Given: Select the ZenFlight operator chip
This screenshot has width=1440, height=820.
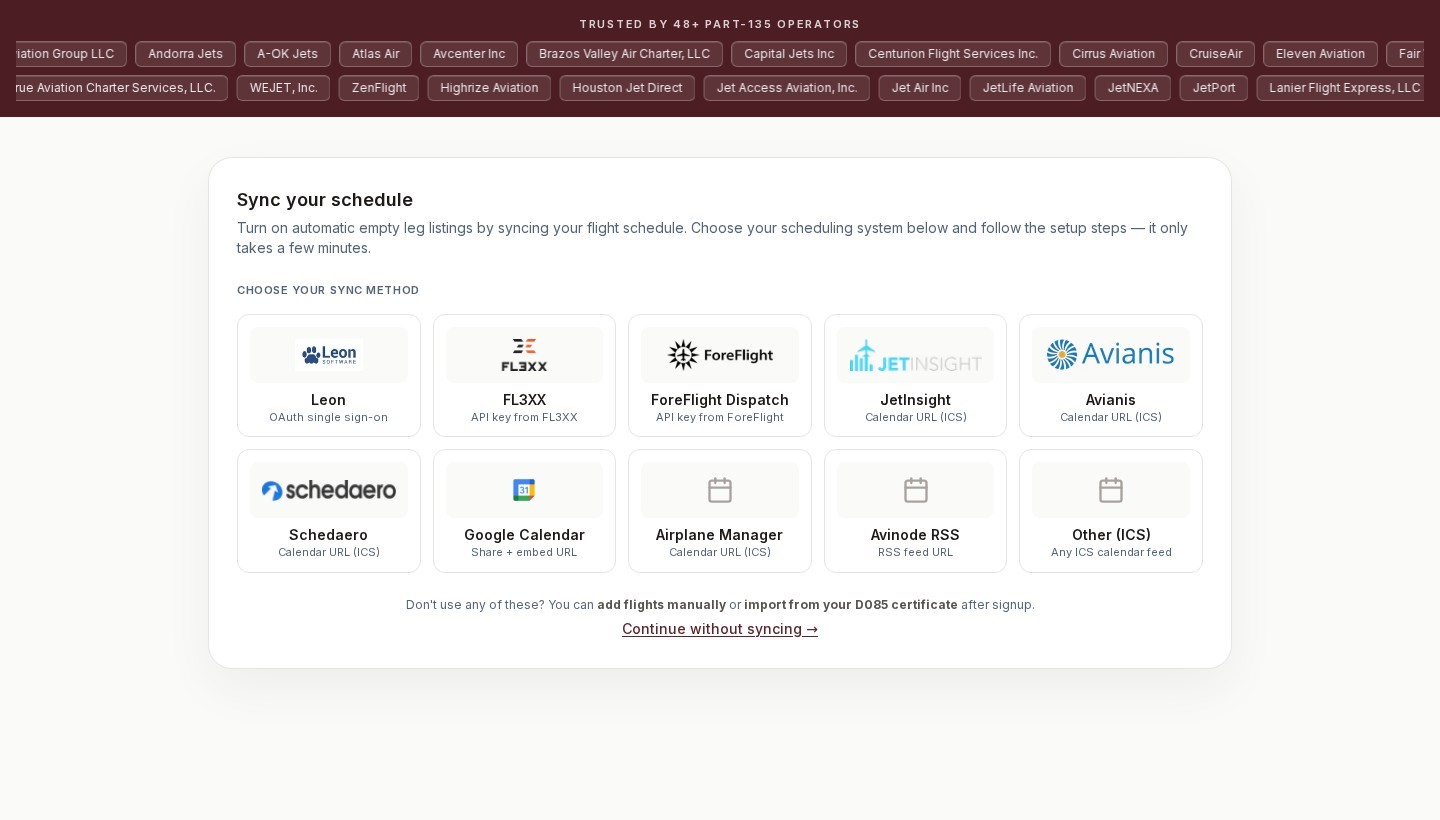Looking at the screenshot, I should [x=378, y=88].
